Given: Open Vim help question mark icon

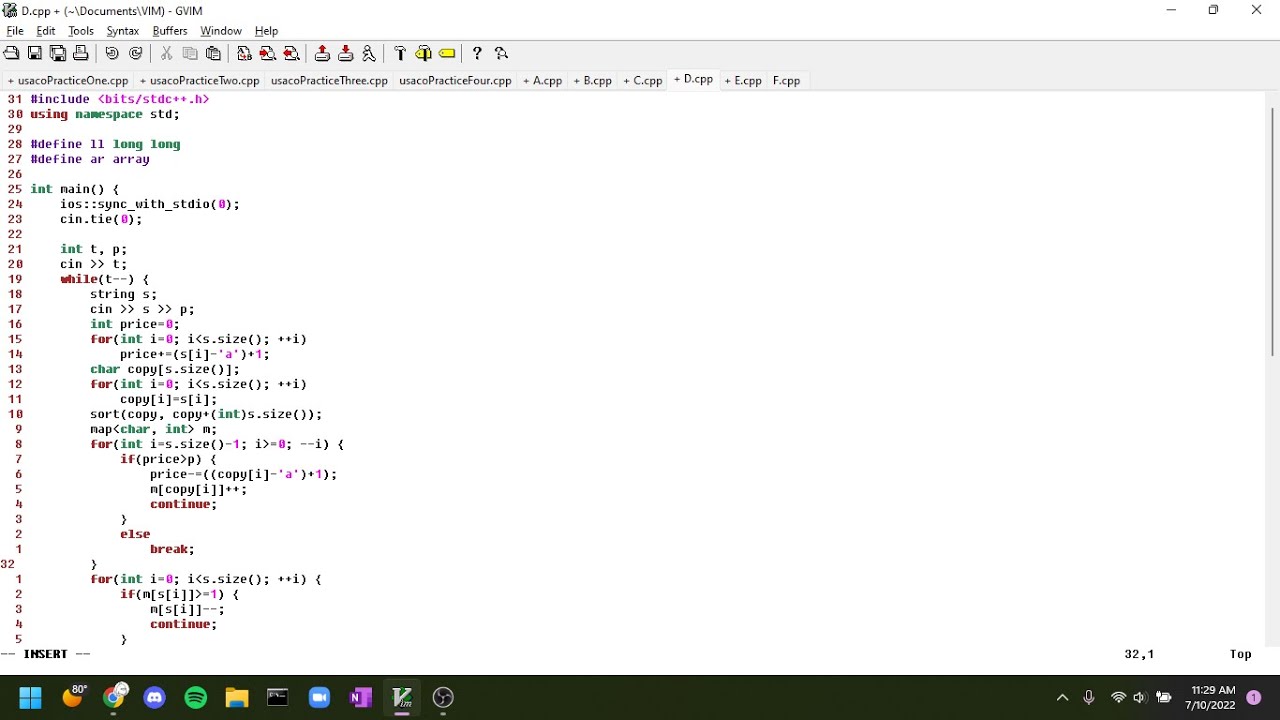Looking at the screenshot, I should pyautogui.click(x=477, y=53).
